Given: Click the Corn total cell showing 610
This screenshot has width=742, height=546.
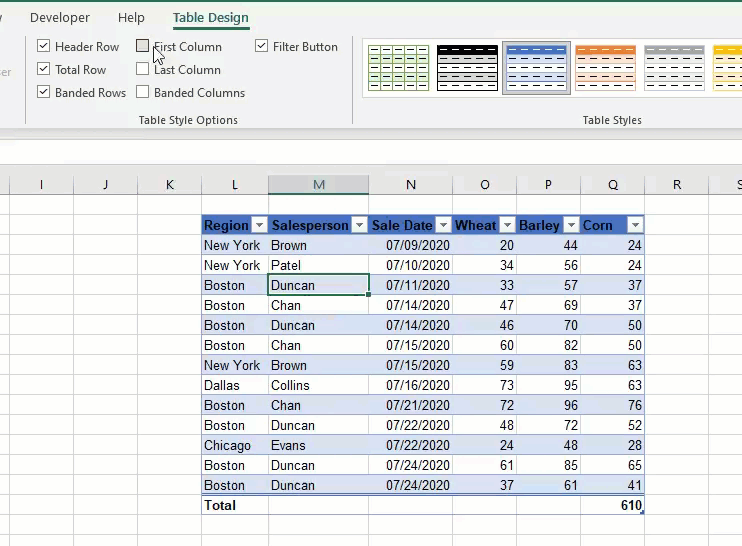Looking at the screenshot, I should pyautogui.click(x=612, y=506).
